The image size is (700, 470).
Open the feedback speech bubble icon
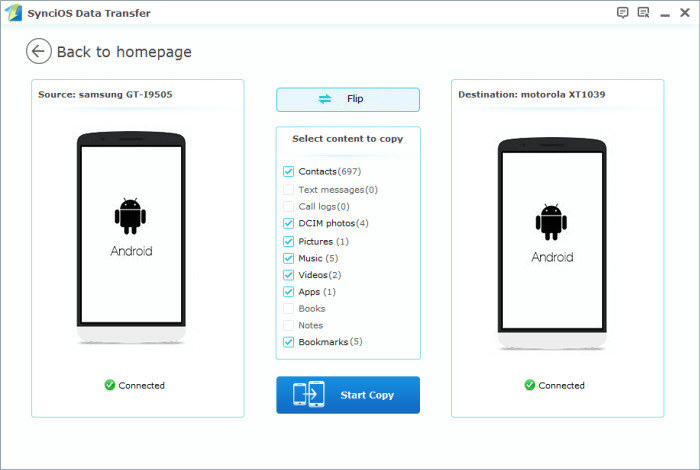[622, 12]
